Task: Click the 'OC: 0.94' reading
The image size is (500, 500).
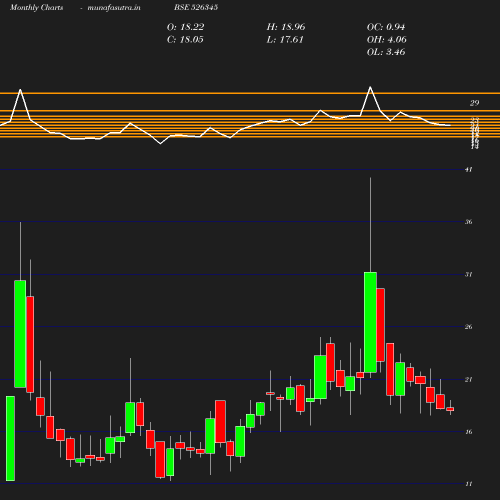Action: click(x=386, y=27)
